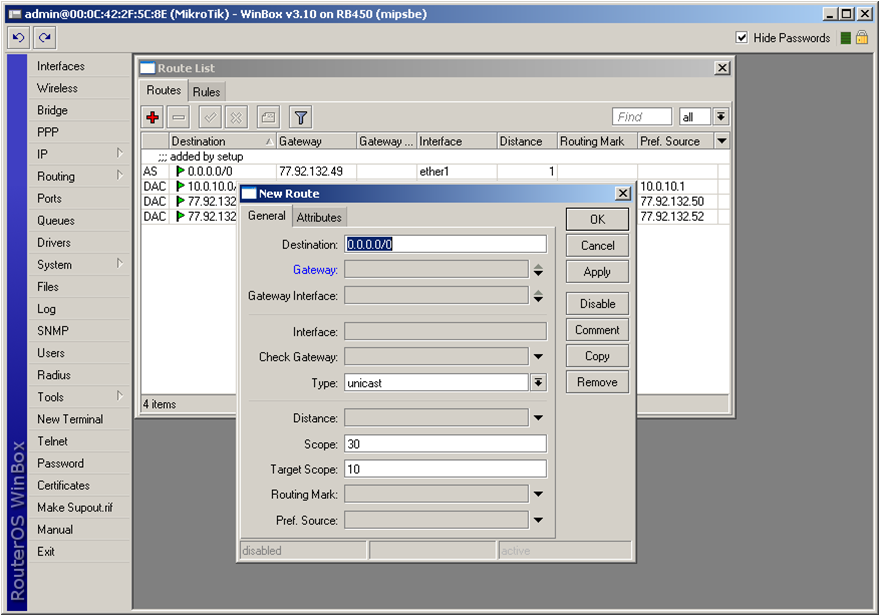The width and height of the screenshot is (880, 616).
Task: Click the Comment icon in the Route List toolbar
Action: [x=268, y=117]
